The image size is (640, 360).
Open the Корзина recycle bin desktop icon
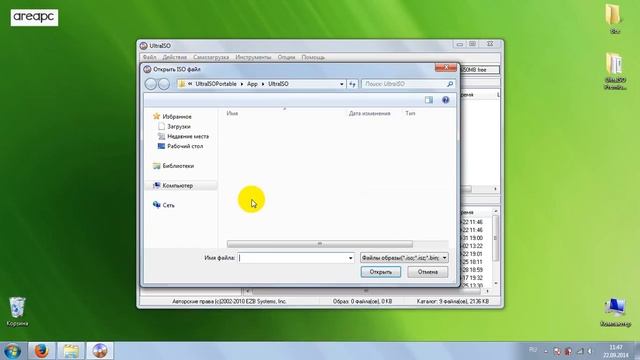17,311
